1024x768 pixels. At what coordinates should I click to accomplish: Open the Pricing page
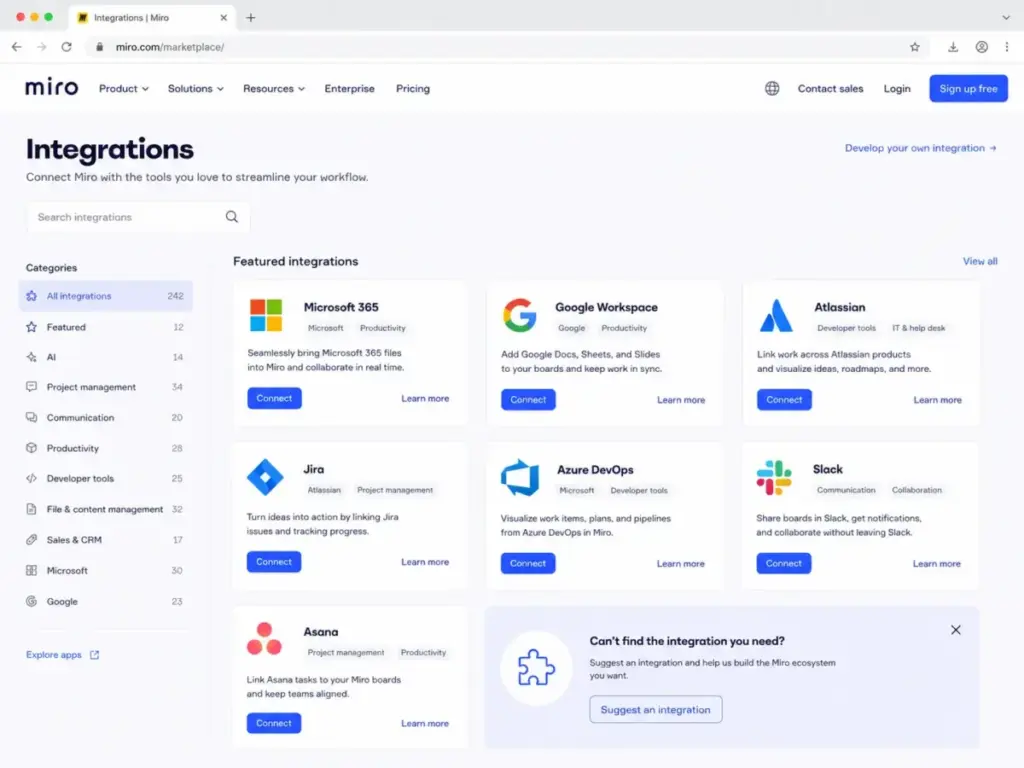pos(413,89)
